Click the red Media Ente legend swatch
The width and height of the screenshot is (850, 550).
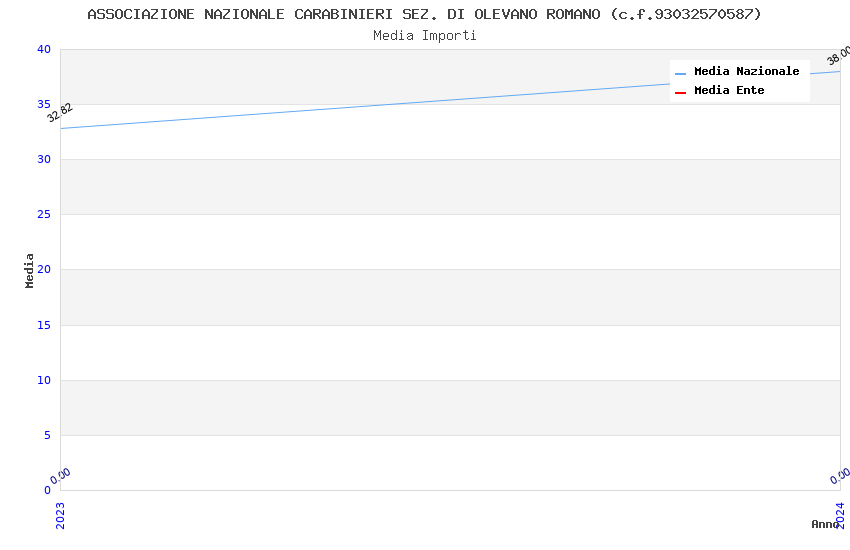680,93
